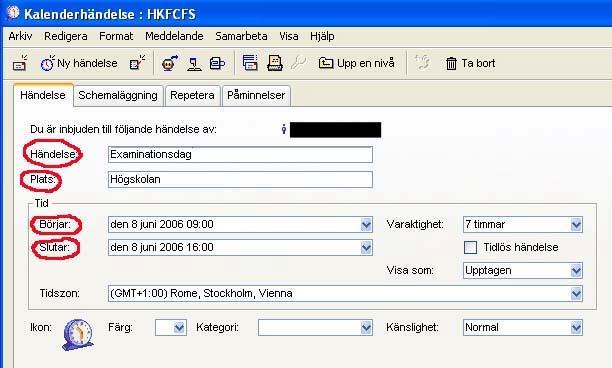Expand the Börjar date dropdown
The height and width of the screenshot is (368, 612).
coord(366,224)
